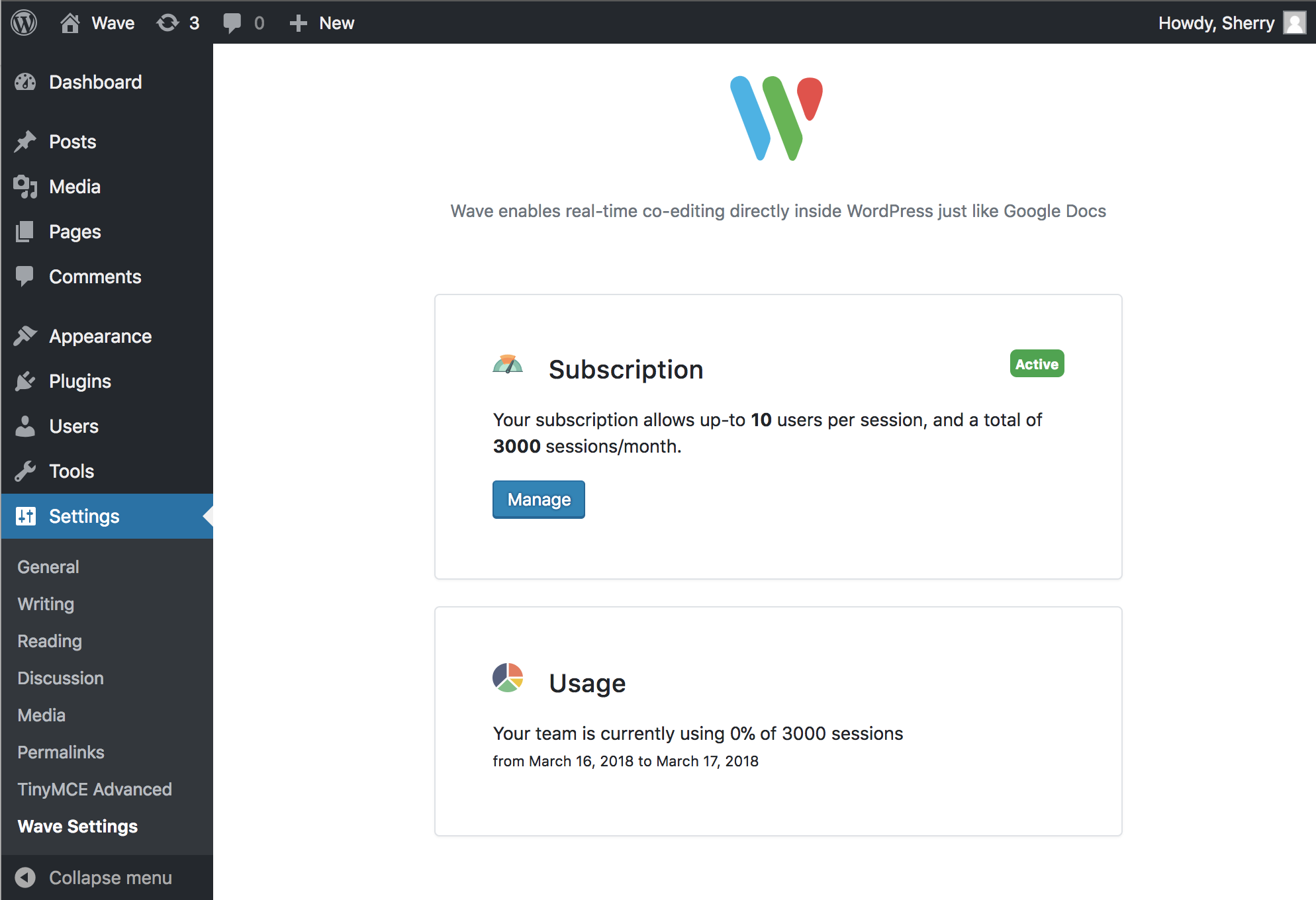This screenshot has height=900, width=1316.
Task: Open Media settings submenu
Action: tap(41, 715)
